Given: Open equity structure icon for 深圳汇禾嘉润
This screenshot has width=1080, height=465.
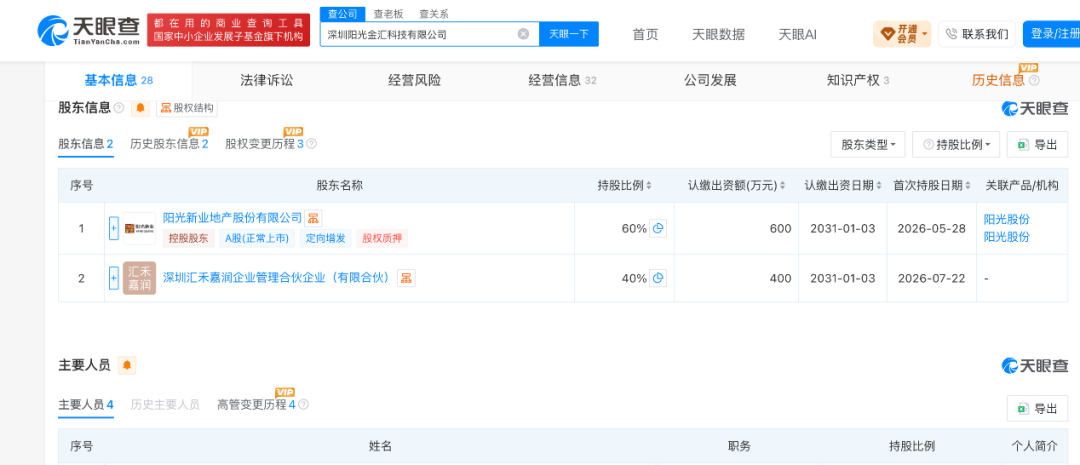Looking at the screenshot, I should pyautogui.click(x=406, y=278).
